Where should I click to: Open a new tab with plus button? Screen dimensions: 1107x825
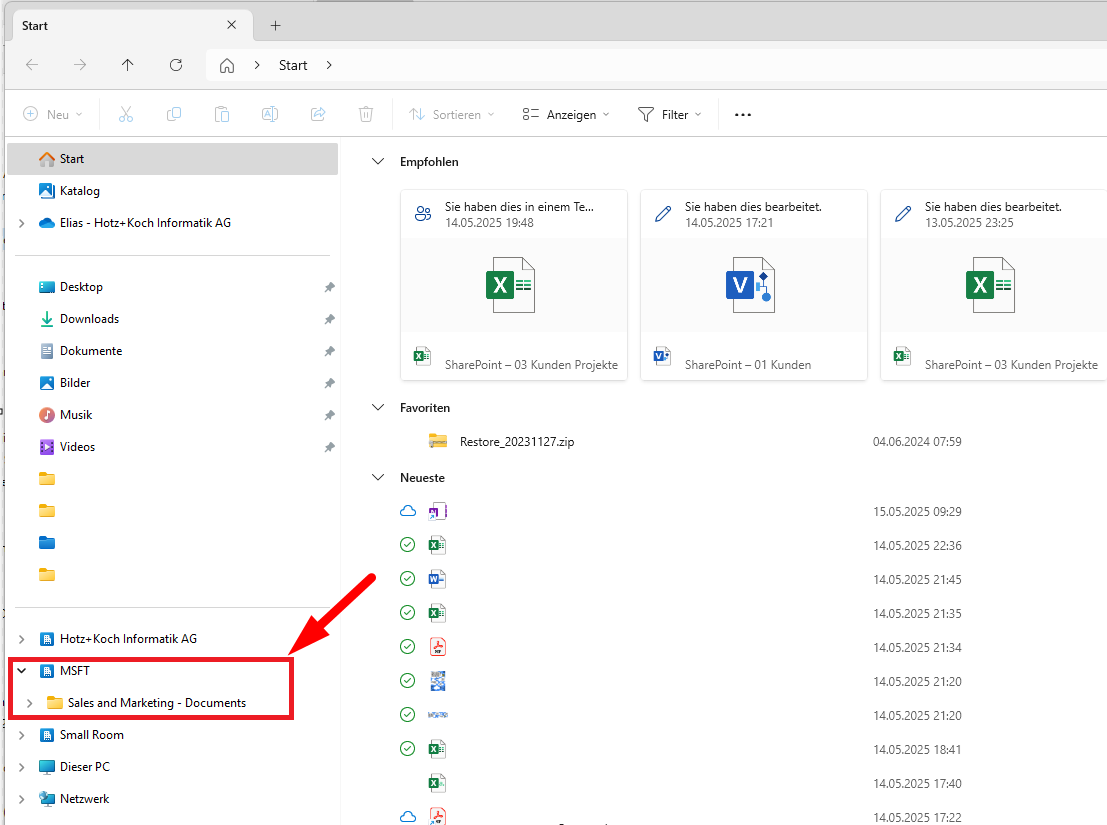[276, 25]
